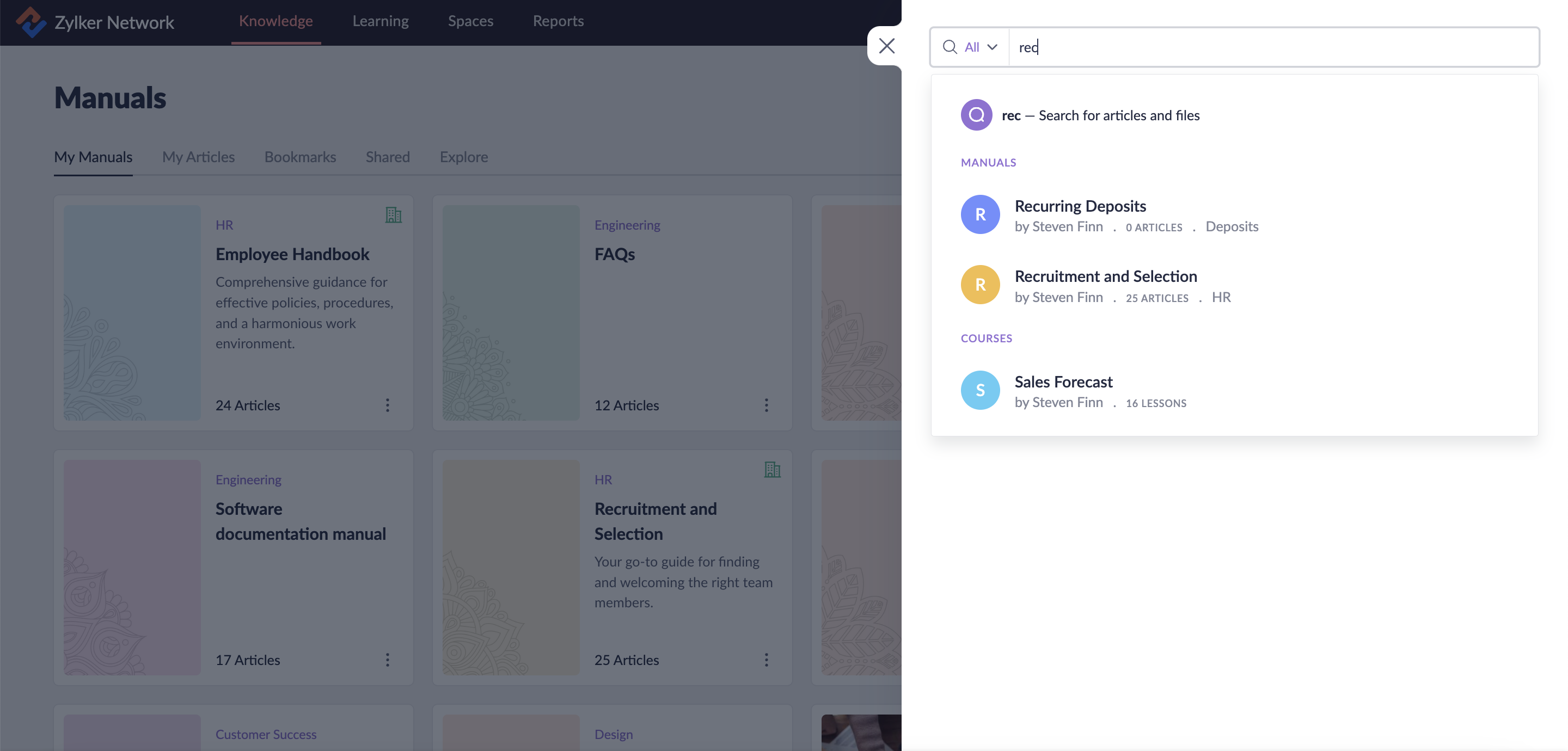Select the Explore tab

point(463,156)
